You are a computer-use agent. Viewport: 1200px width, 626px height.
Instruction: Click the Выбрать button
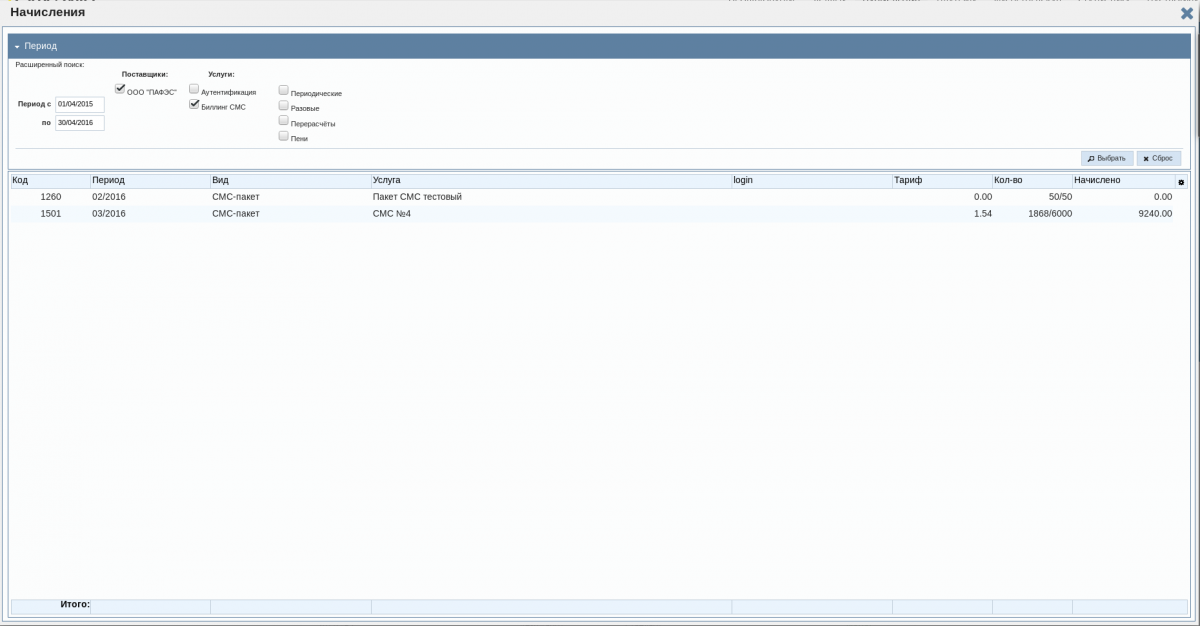[1107, 158]
